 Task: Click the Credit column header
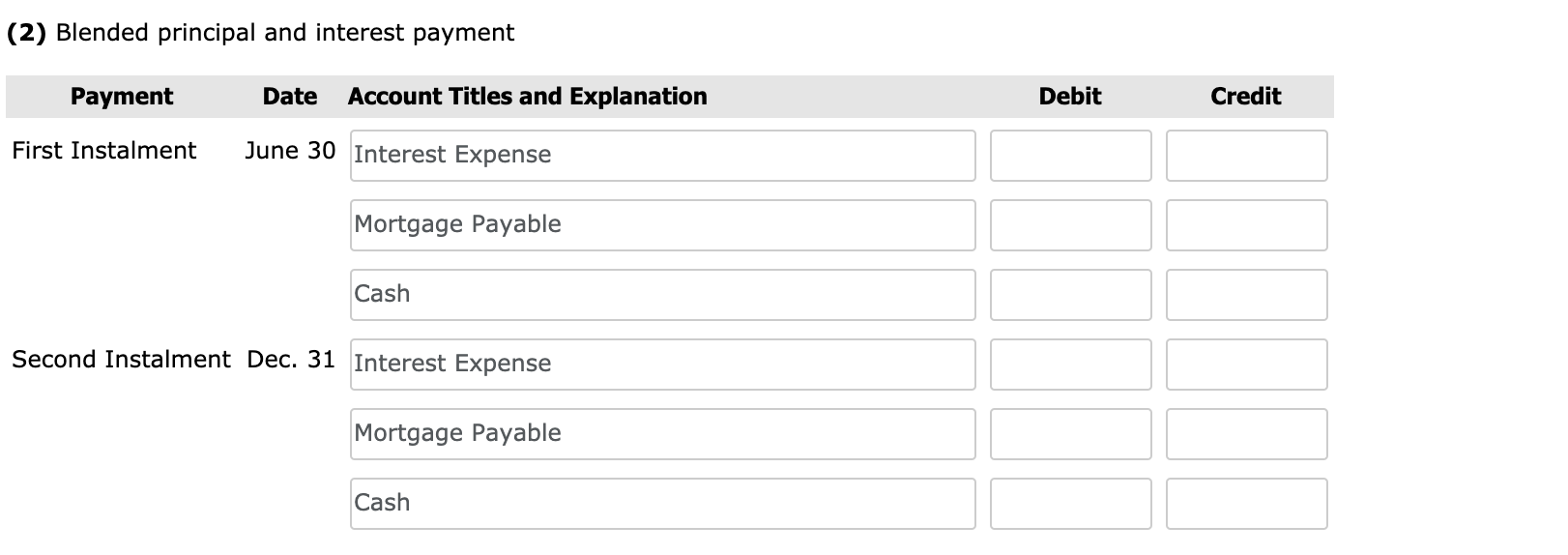pyautogui.click(x=1245, y=97)
